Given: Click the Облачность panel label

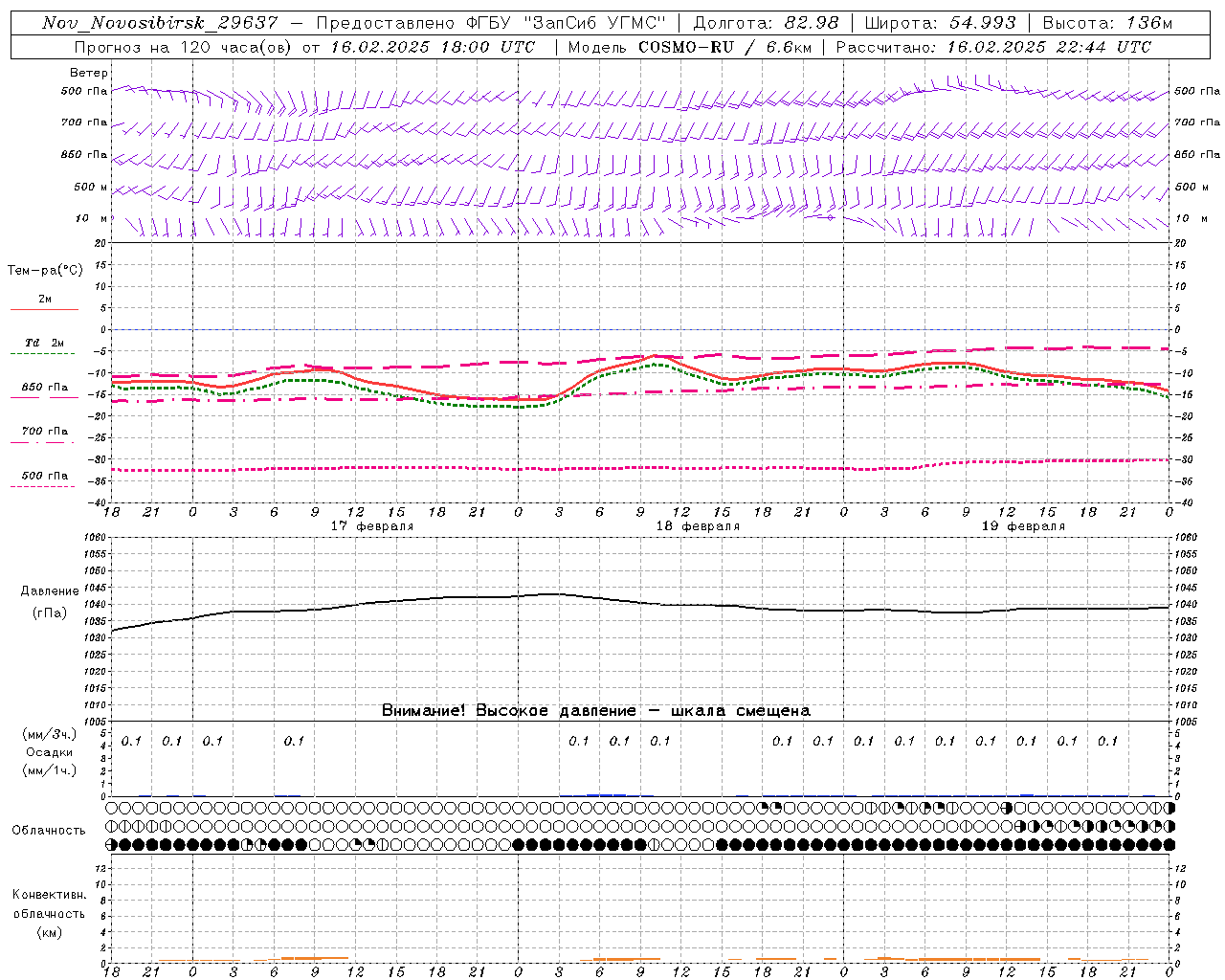Looking at the screenshot, I should (49, 831).
